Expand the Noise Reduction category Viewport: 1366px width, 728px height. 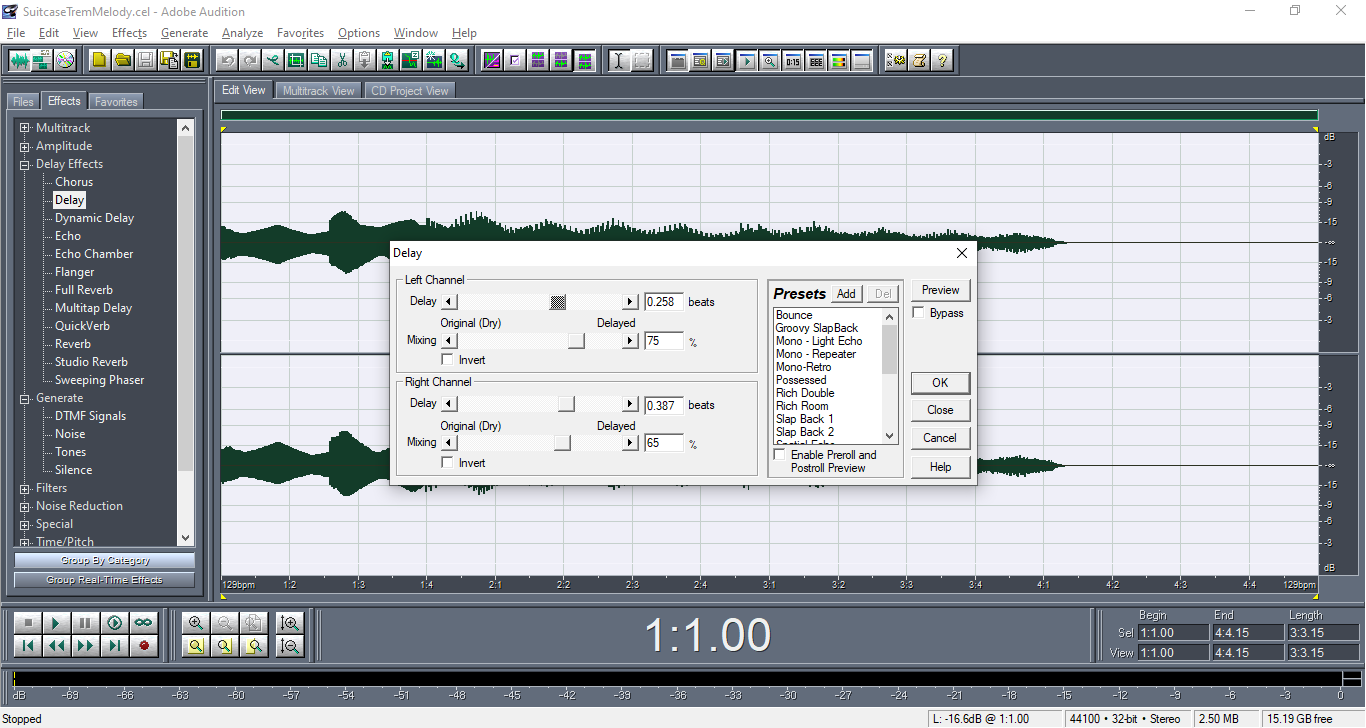point(25,507)
